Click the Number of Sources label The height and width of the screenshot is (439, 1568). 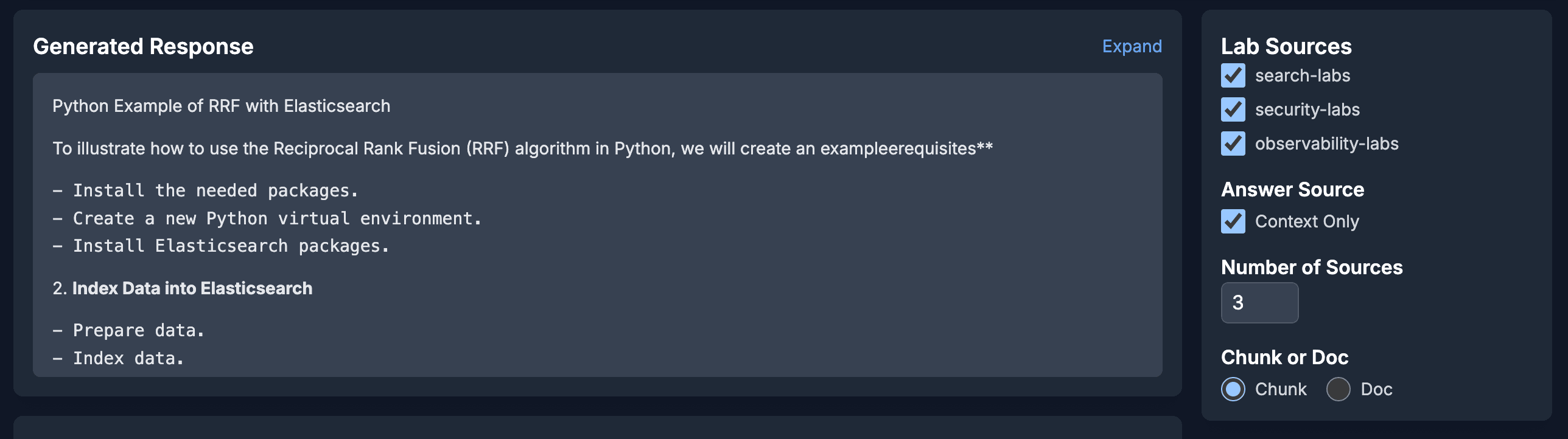click(1312, 268)
